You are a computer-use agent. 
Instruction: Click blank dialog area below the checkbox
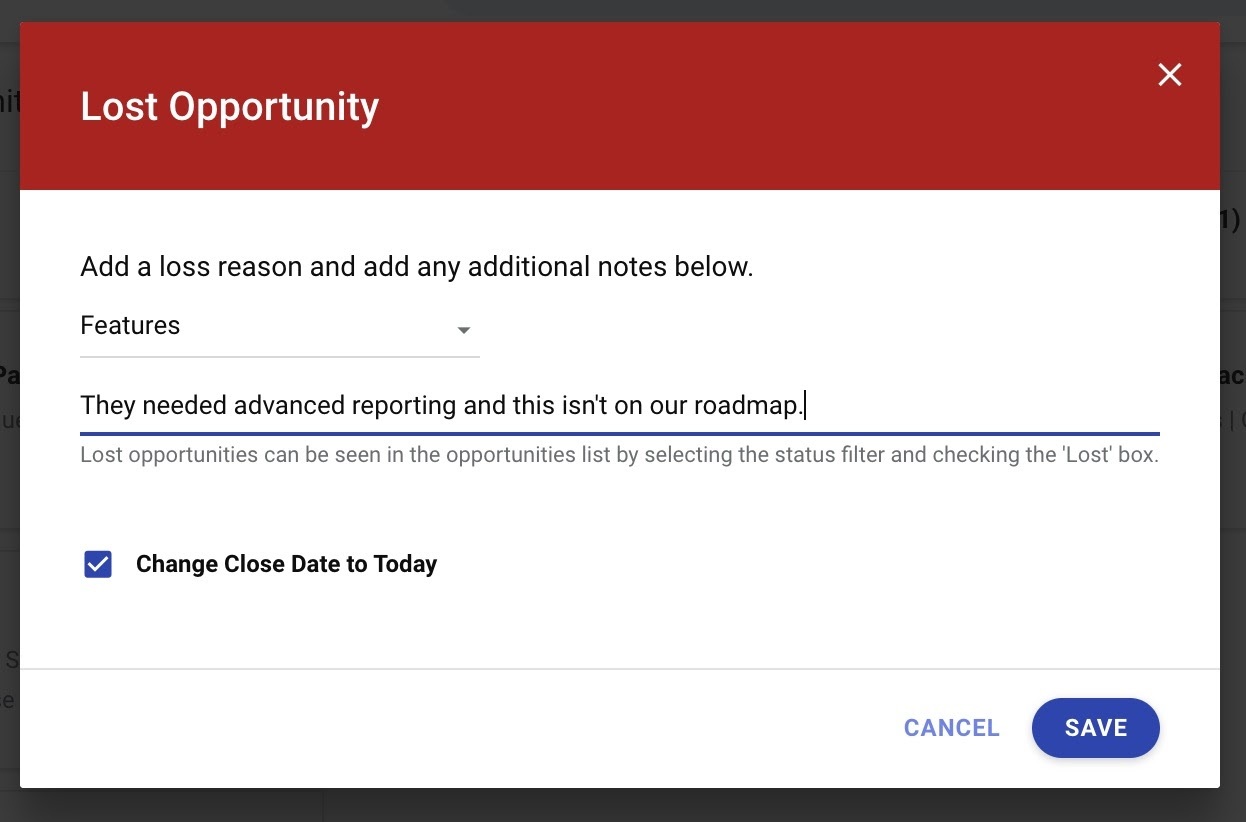coord(619,625)
